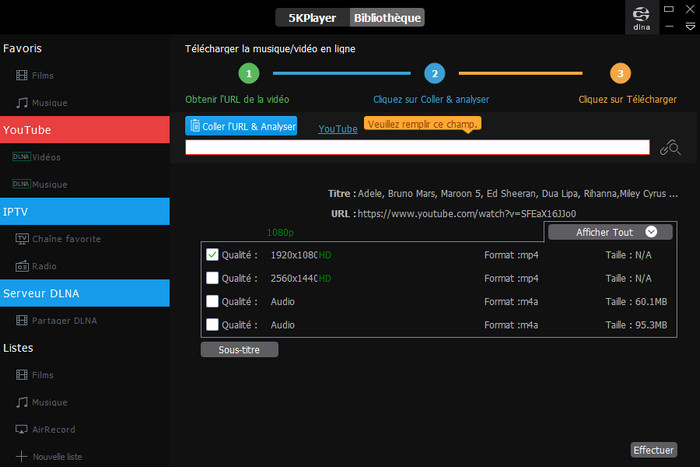700x467 pixels.
Task: Click the AirRecord icon in Listes
Action: (x=22, y=429)
